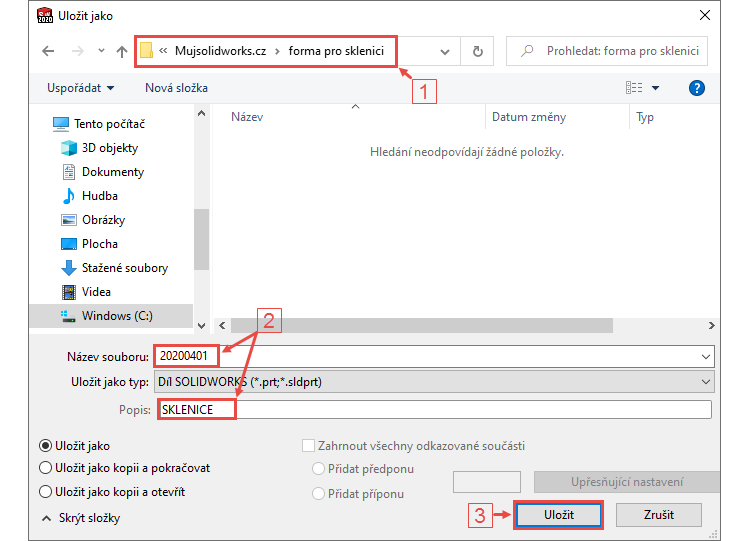Close the Uložit jako dialog
This screenshot has width=750, height=541.
tap(705, 15)
